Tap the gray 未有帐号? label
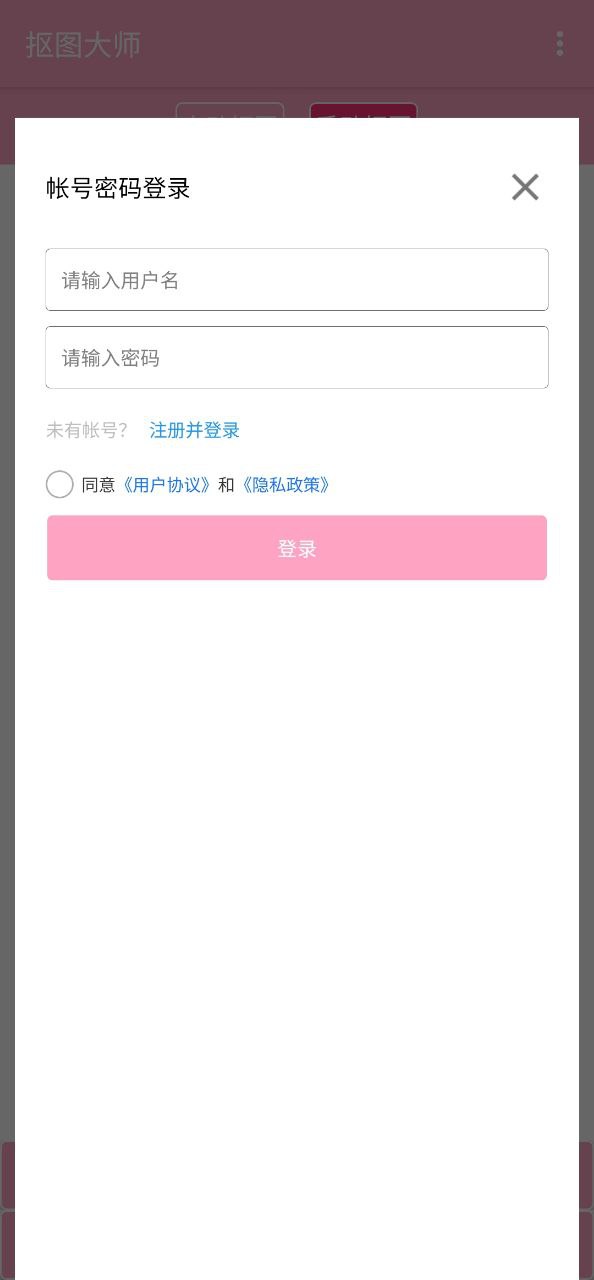 pyautogui.click(x=87, y=430)
